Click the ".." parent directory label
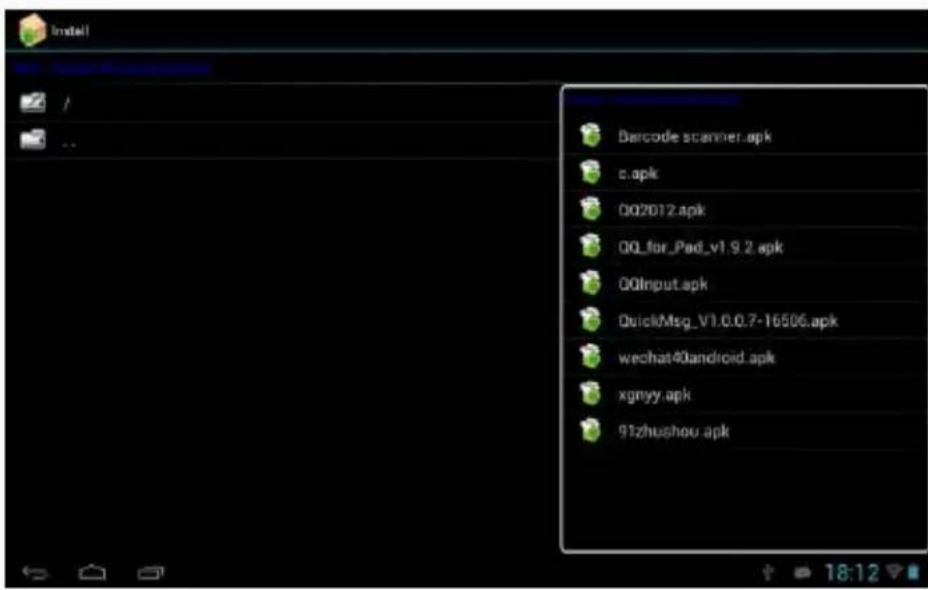 click(x=69, y=144)
